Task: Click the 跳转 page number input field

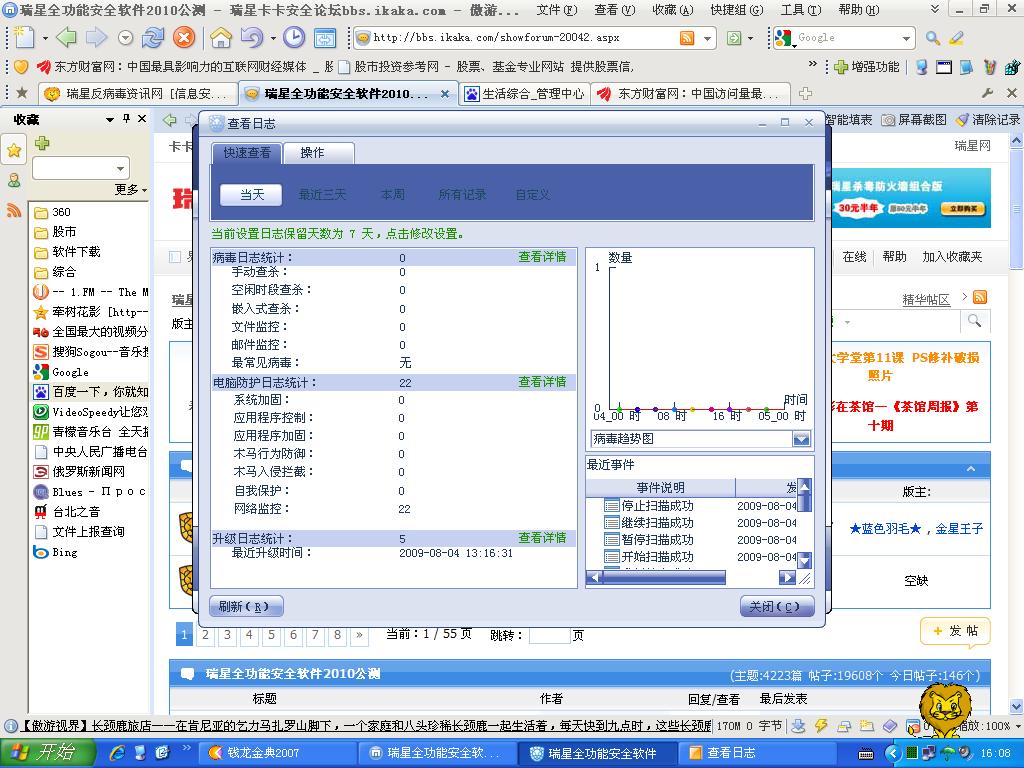Action: [x=549, y=635]
